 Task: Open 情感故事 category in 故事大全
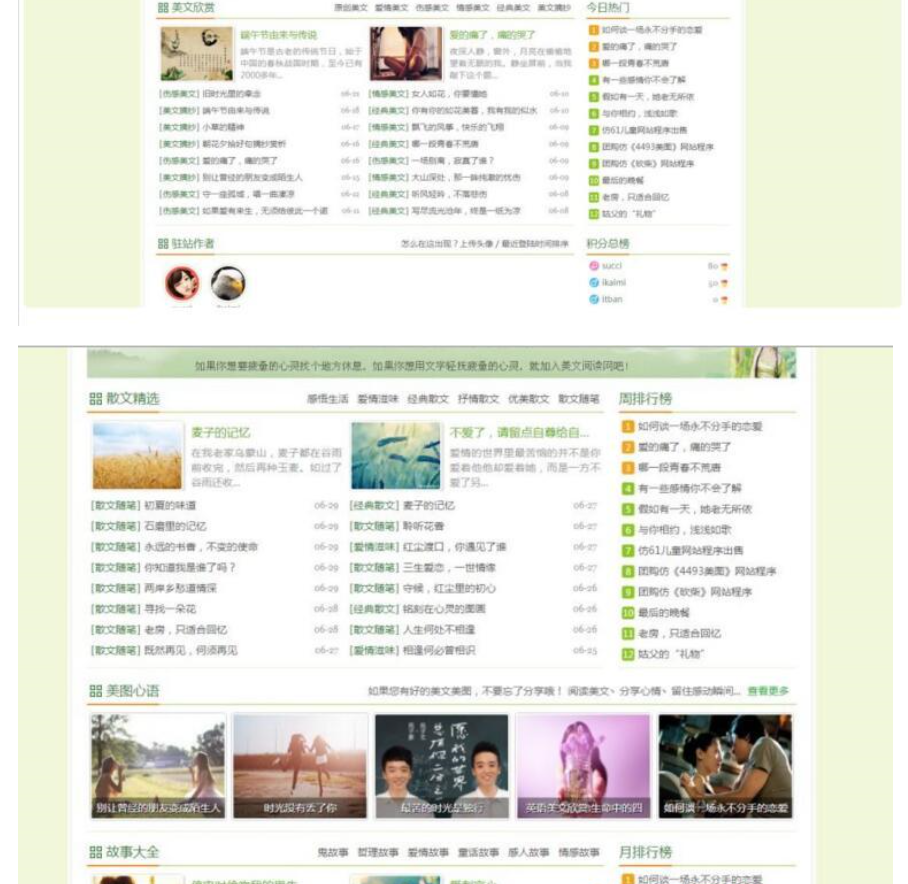coord(579,853)
